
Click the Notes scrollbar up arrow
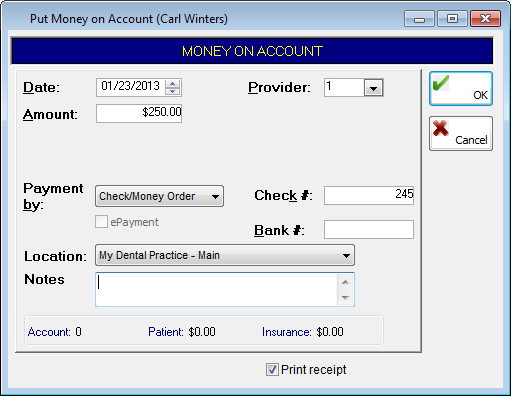[x=345, y=282]
